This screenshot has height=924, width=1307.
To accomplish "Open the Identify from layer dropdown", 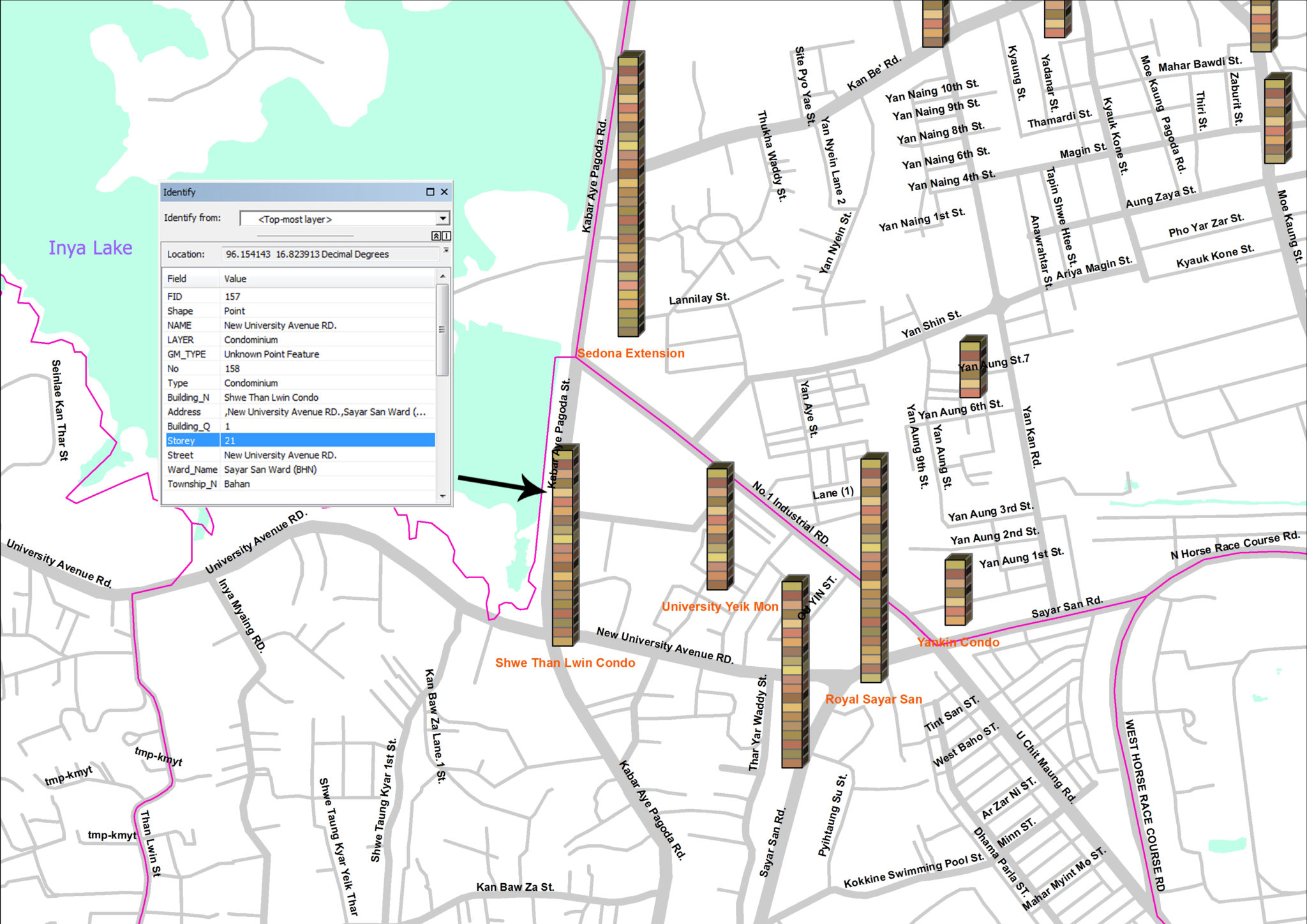I will point(443,219).
